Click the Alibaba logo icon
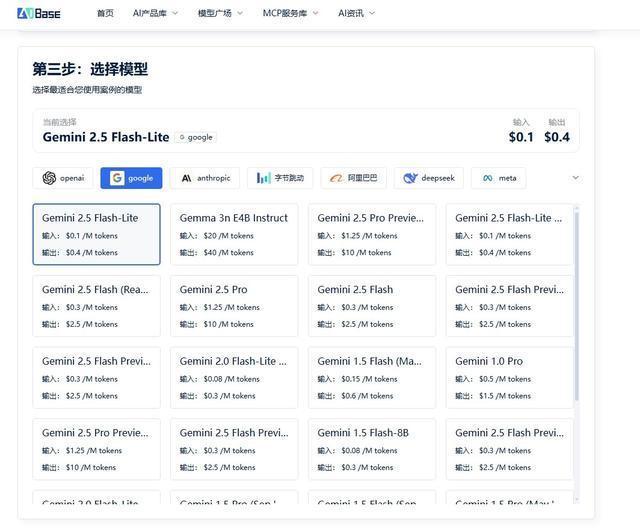 coord(336,178)
